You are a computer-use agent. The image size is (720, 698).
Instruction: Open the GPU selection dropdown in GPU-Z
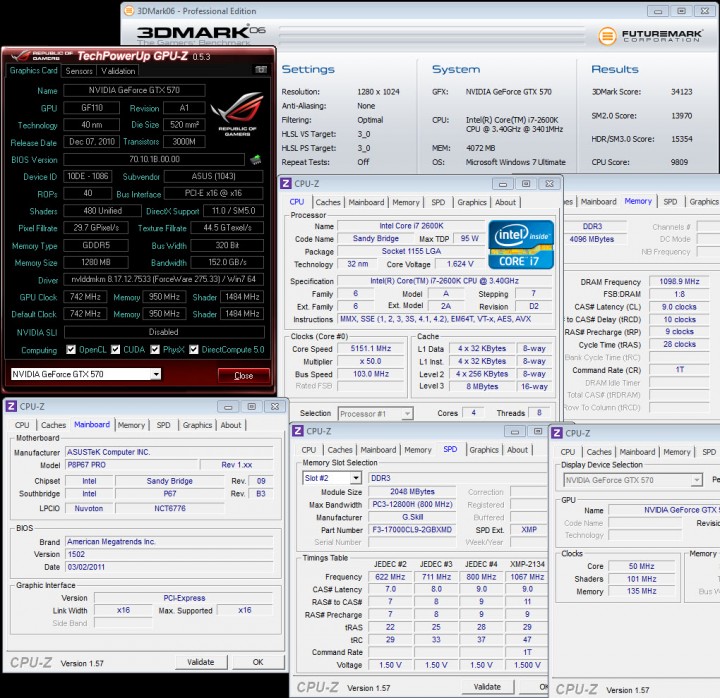[x=156, y=374]
